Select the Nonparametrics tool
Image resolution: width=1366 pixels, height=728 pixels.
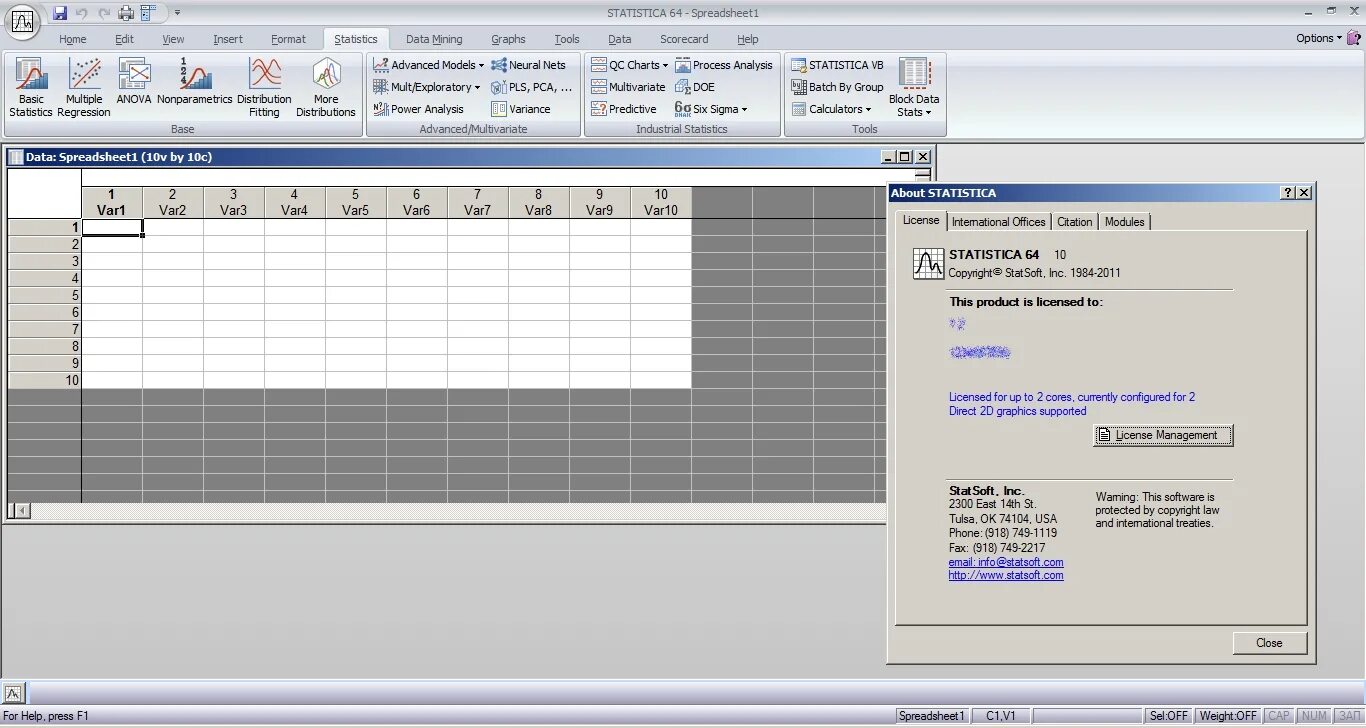click(x=195, y=82)
